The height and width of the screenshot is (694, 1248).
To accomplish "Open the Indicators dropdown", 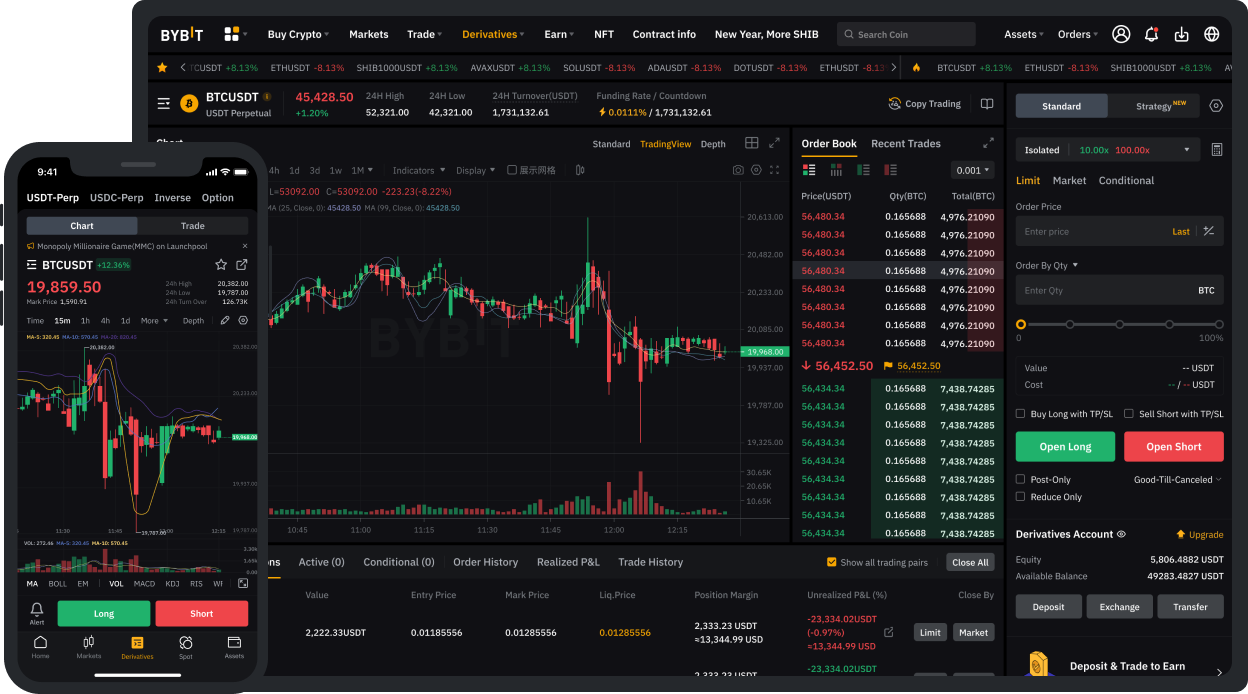I will pyautogui.click(x=415, y=170).
